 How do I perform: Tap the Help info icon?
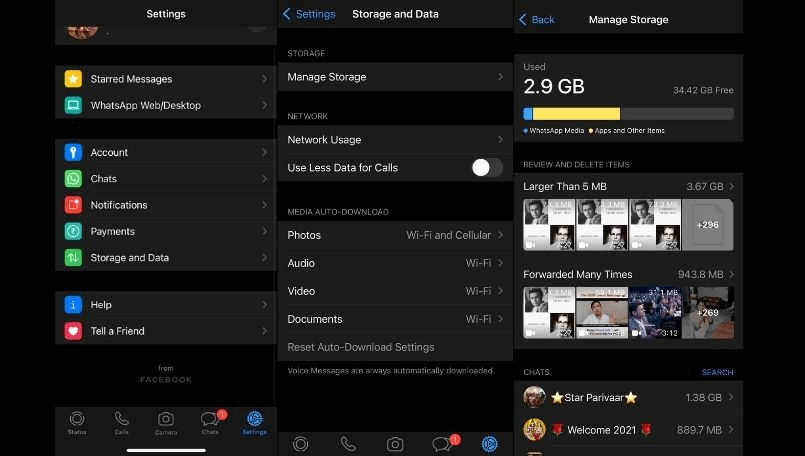point(73,305)
